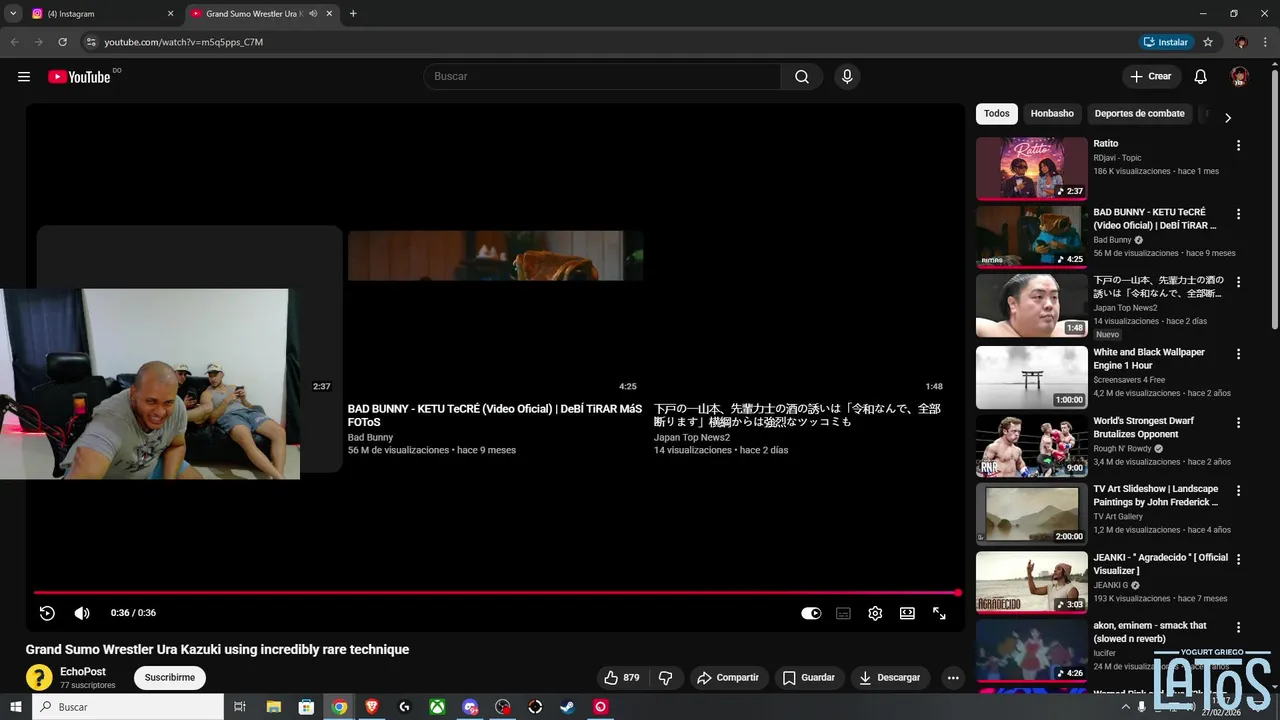
Task: View site information icon in address bar
Action: coord(91,42)
